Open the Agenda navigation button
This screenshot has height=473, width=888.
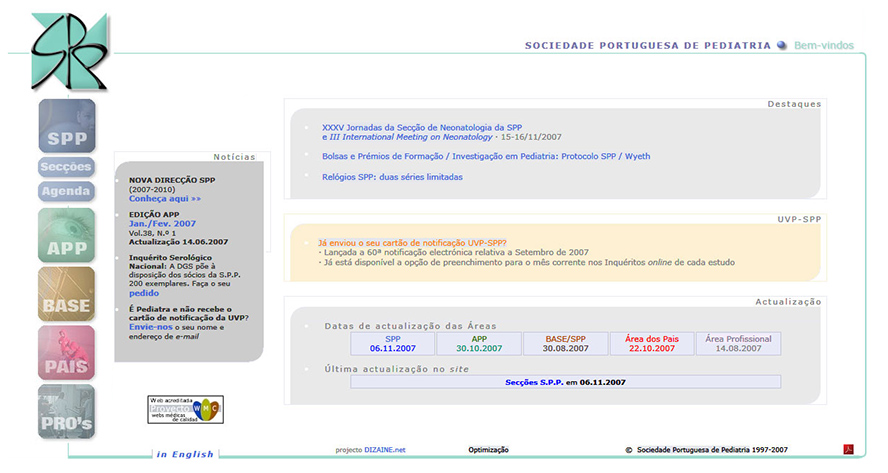[66, 191]
